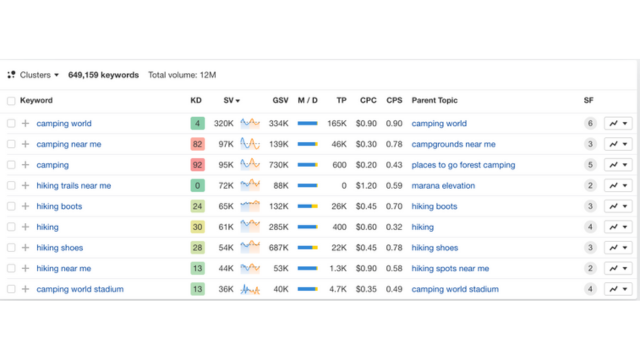Sort by CPS column header
This screenshot has height=360, width=640.
(394, 100)
